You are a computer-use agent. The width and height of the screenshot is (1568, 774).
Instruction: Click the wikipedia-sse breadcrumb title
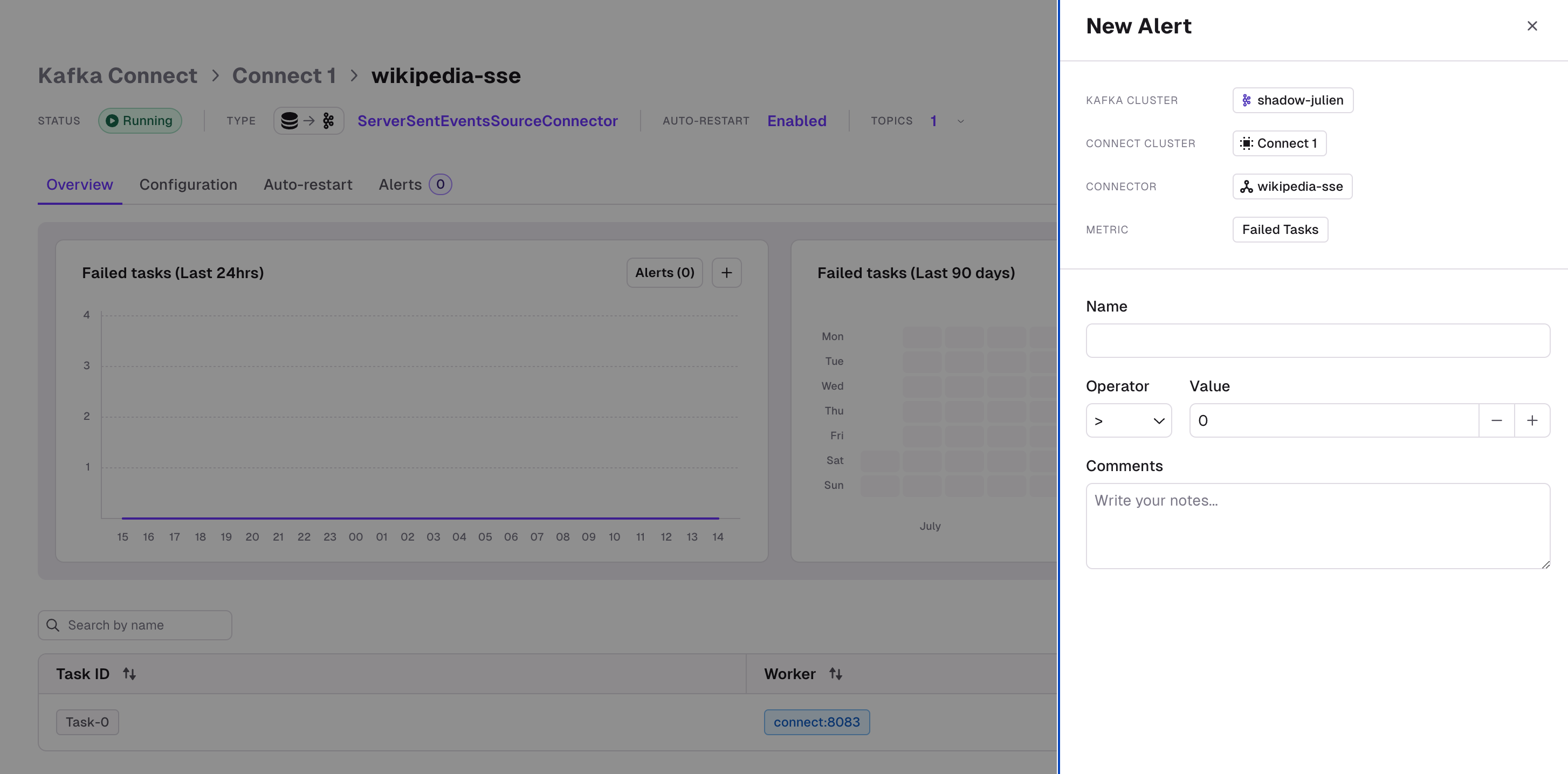point(445,75)
